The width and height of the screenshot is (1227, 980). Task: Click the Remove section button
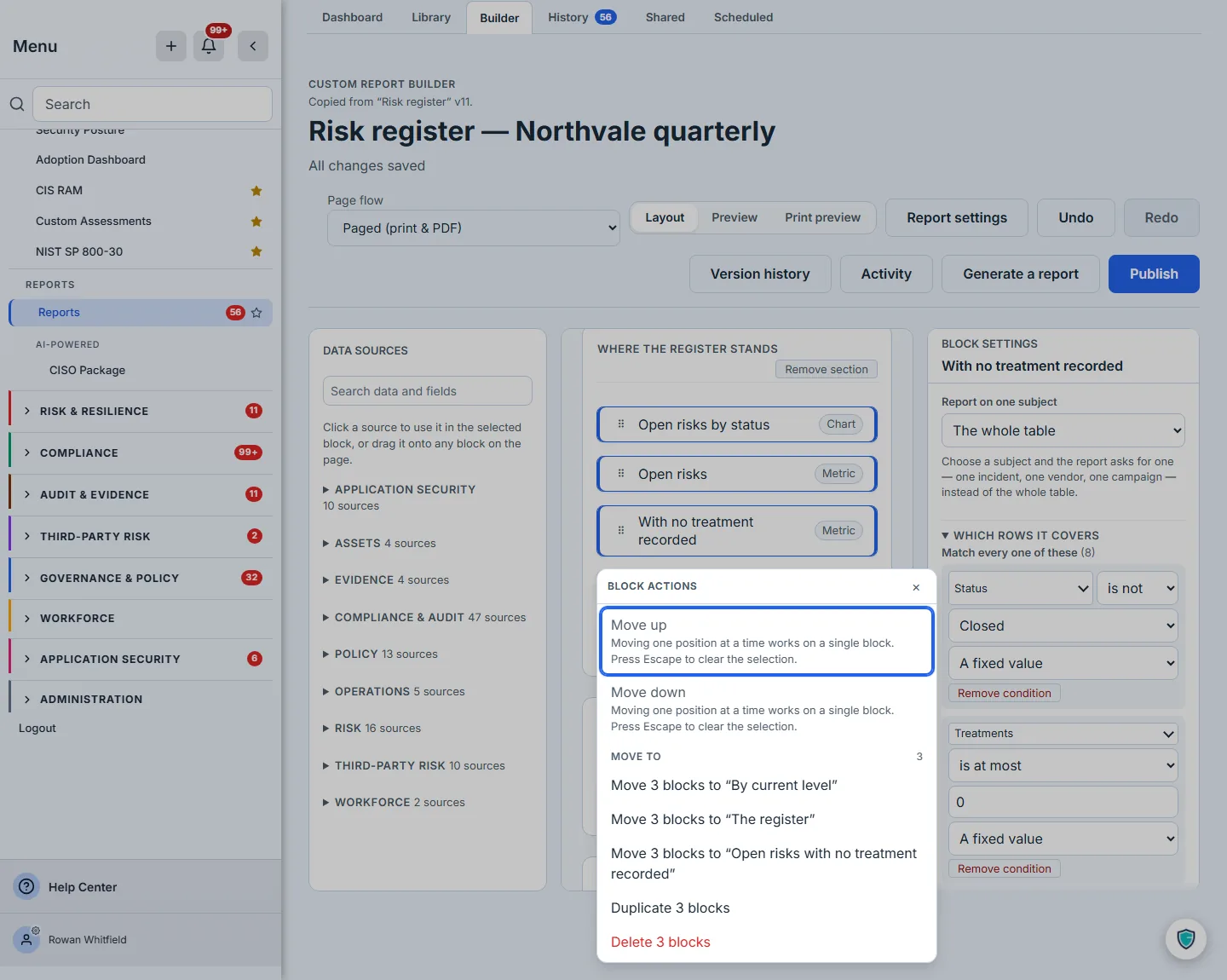click(827, 369)
